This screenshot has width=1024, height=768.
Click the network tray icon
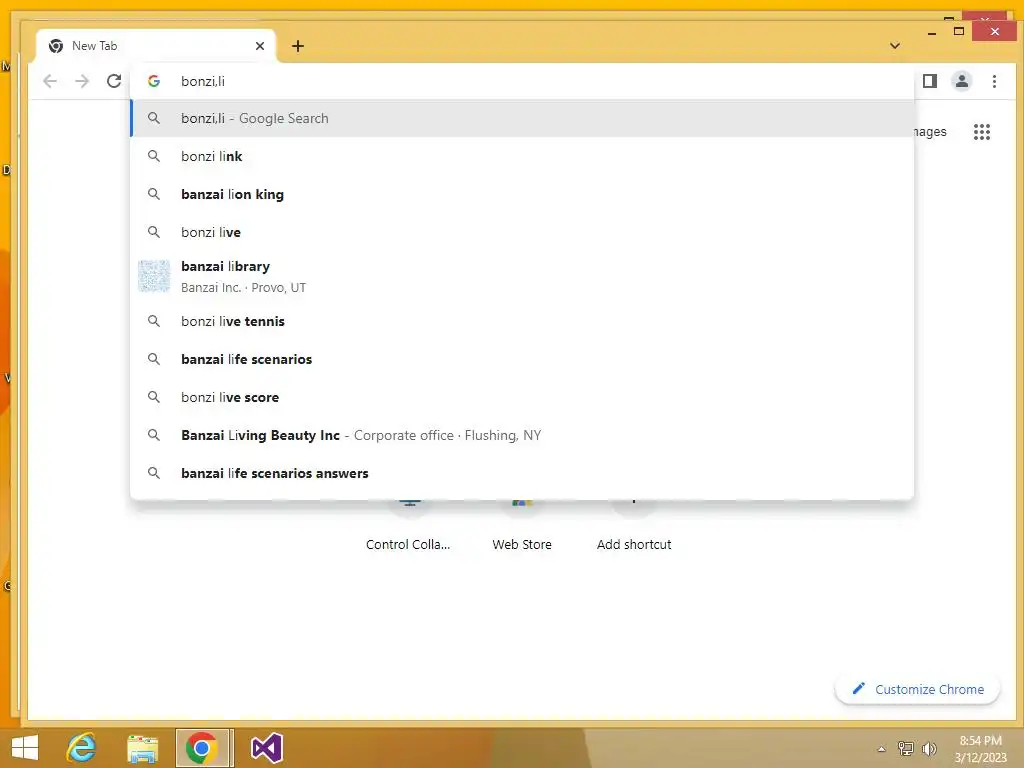point(906,748)
